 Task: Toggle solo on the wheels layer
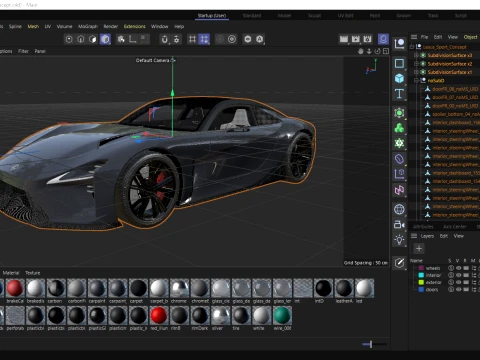coord(451,268)
